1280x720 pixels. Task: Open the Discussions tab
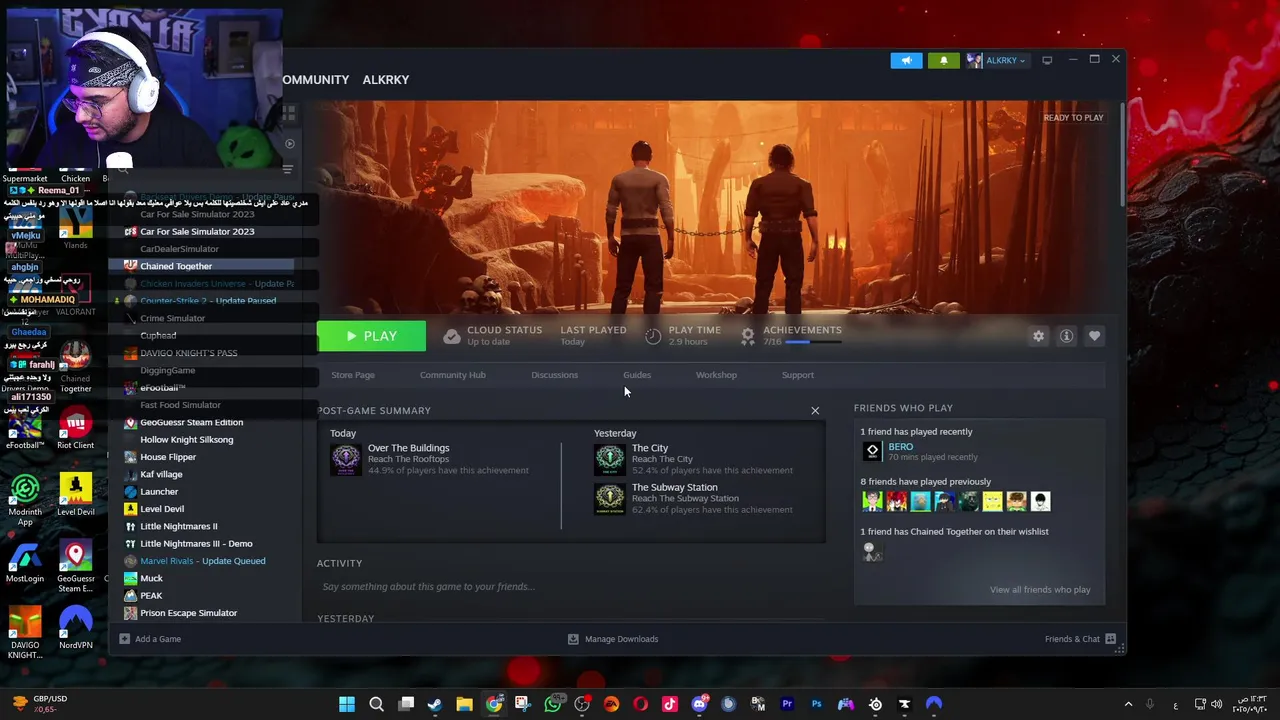pos(554,375)
